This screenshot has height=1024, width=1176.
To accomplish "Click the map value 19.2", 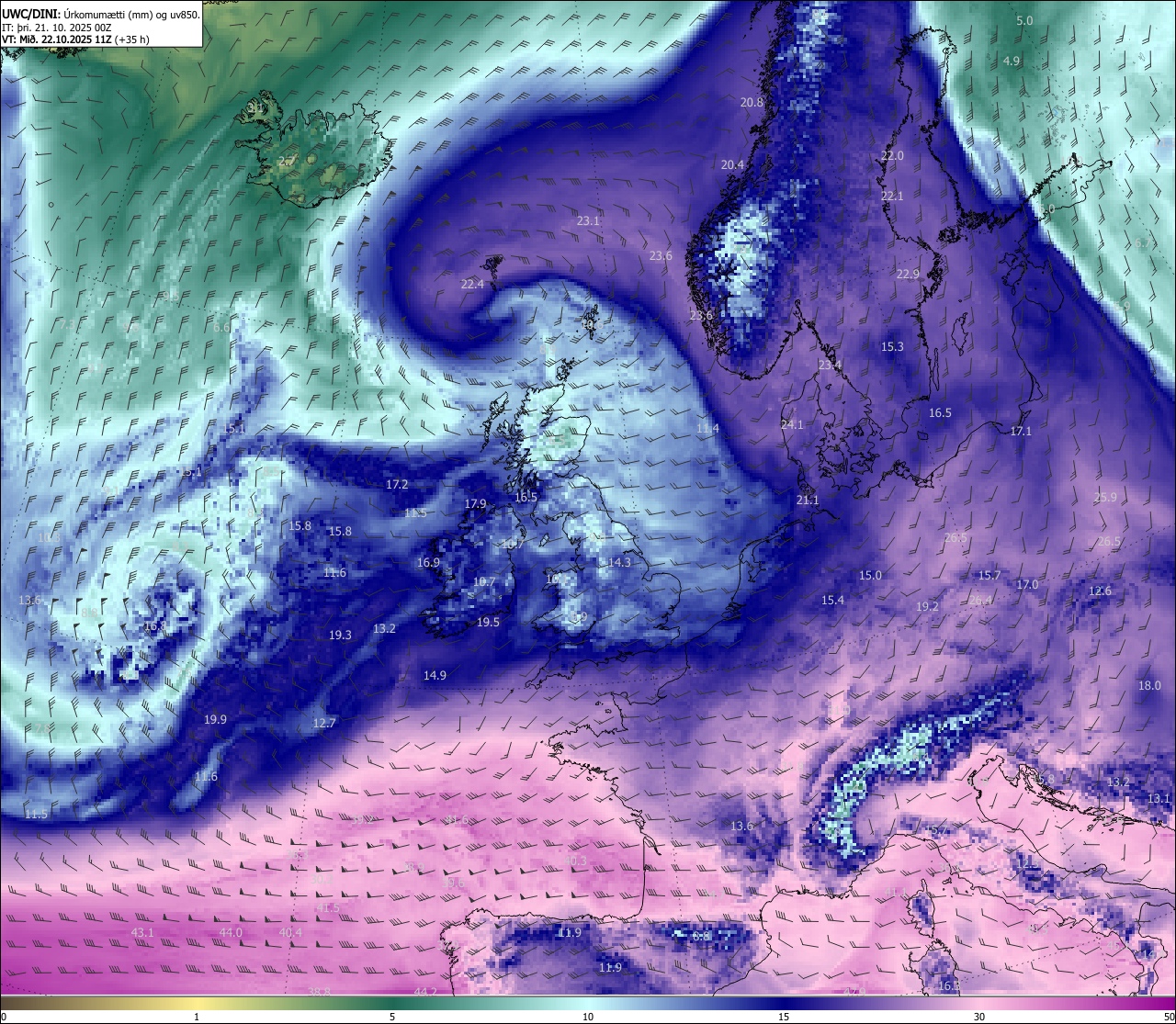I will 927,606.
